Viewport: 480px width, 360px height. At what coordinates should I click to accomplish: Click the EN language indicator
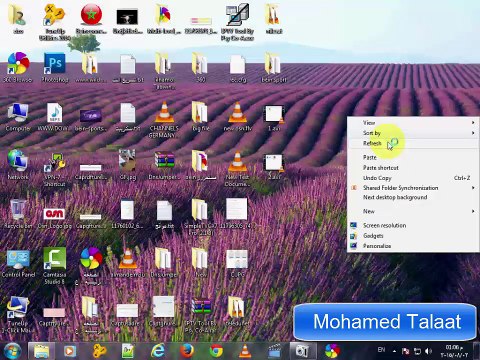click(381, 350)
